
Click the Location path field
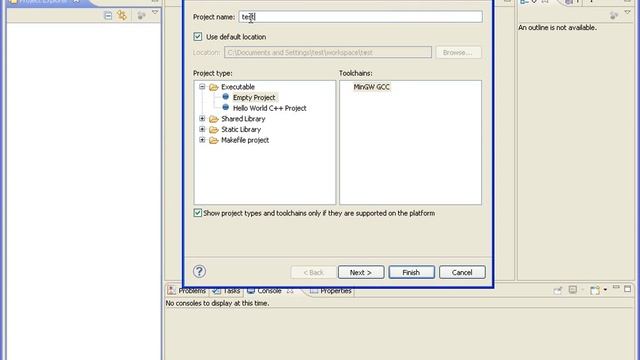click(x=328, y=52)
